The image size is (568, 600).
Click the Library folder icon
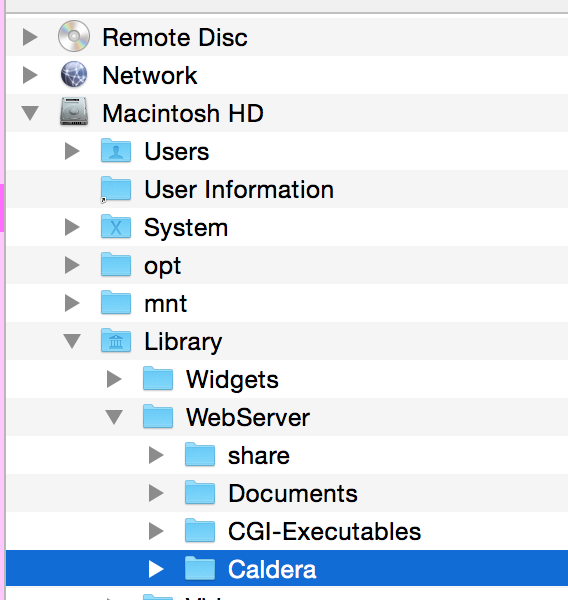(x=116, y=340)
